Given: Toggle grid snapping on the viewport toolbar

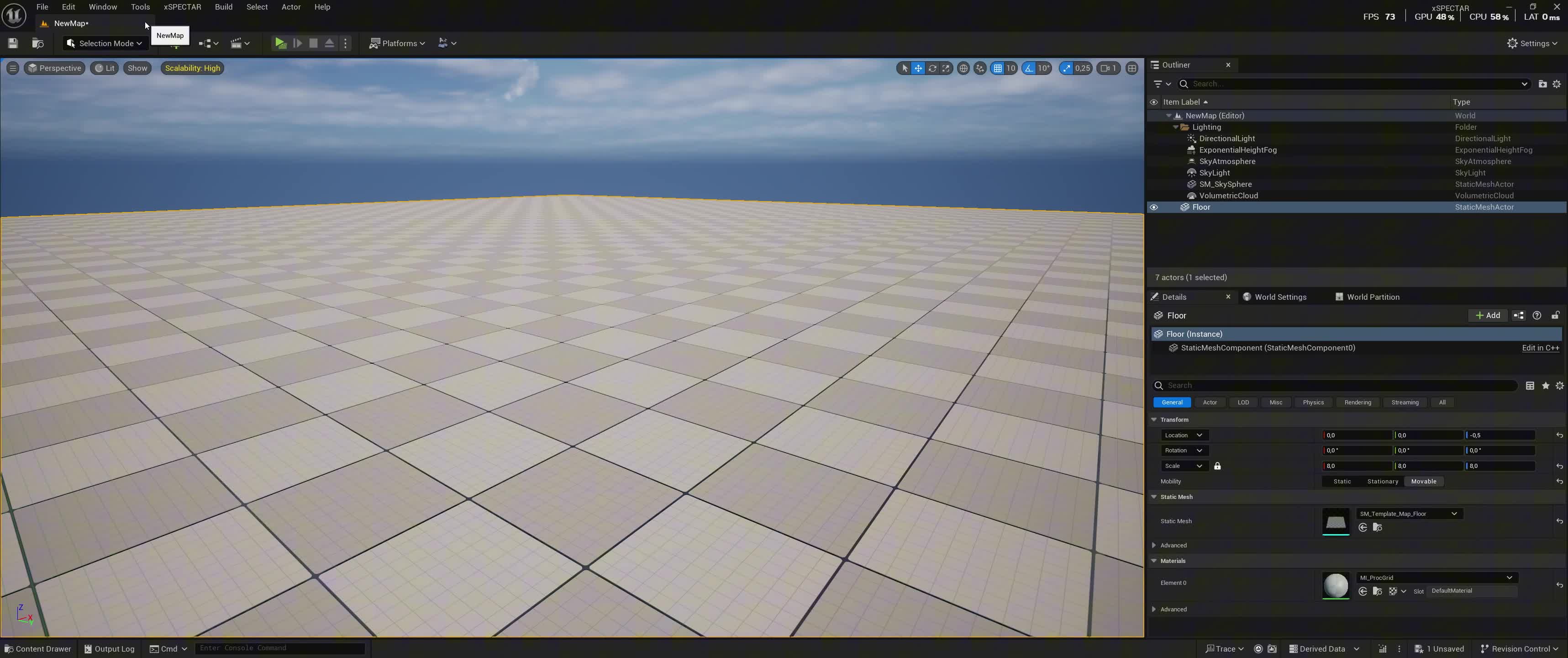Looking at the screenshot, I should coord(998,68).
